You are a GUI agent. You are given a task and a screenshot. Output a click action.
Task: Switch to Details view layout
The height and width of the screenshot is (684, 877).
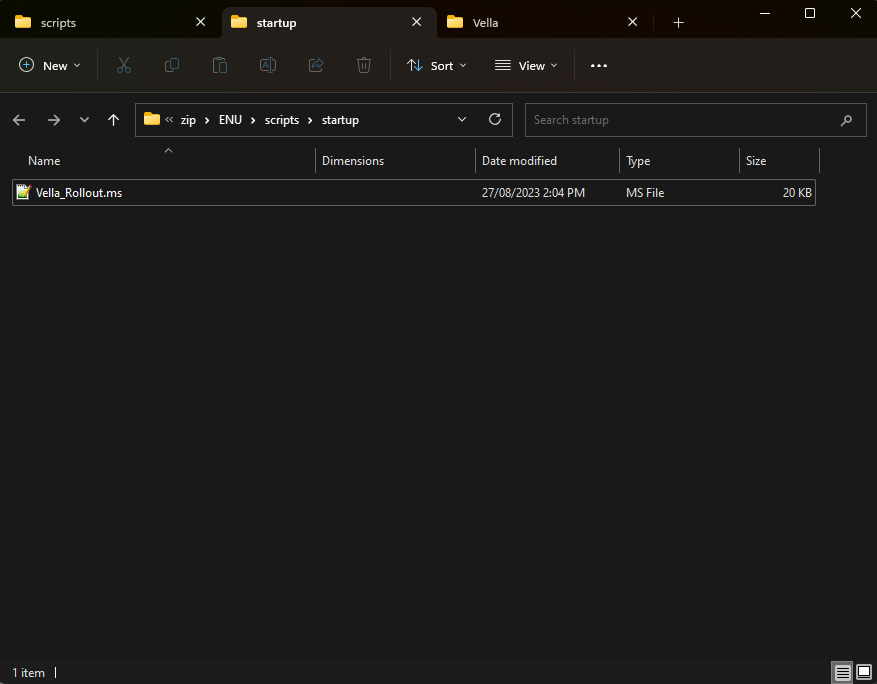[x=842, y=673]
